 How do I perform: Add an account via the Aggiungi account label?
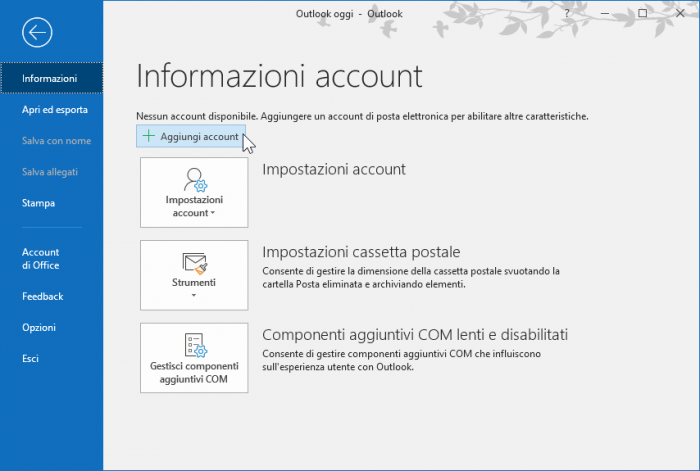tap(199, 137)
